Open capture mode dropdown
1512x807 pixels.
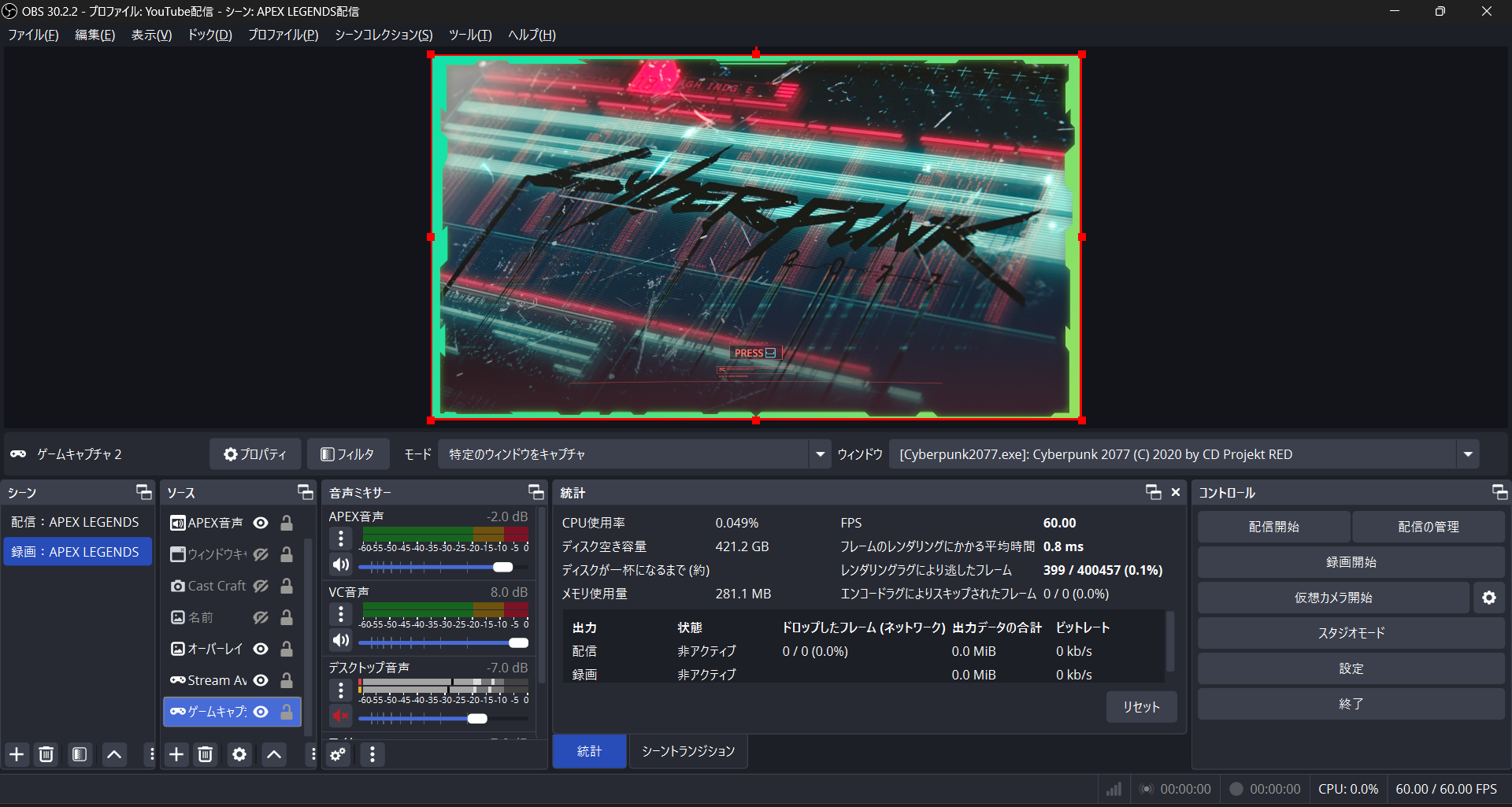(x=634, y=454)
